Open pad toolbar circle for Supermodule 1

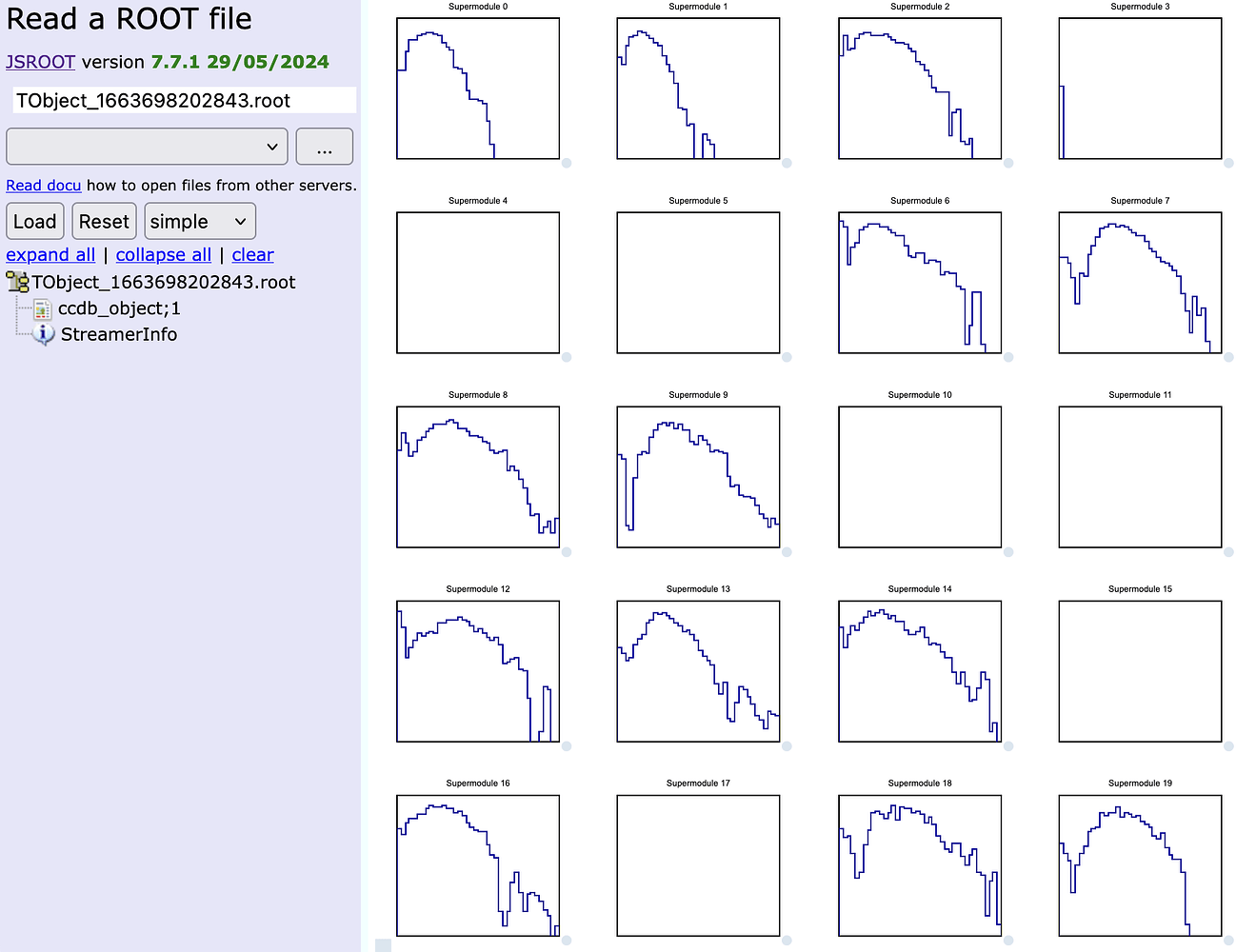point(787,163)
